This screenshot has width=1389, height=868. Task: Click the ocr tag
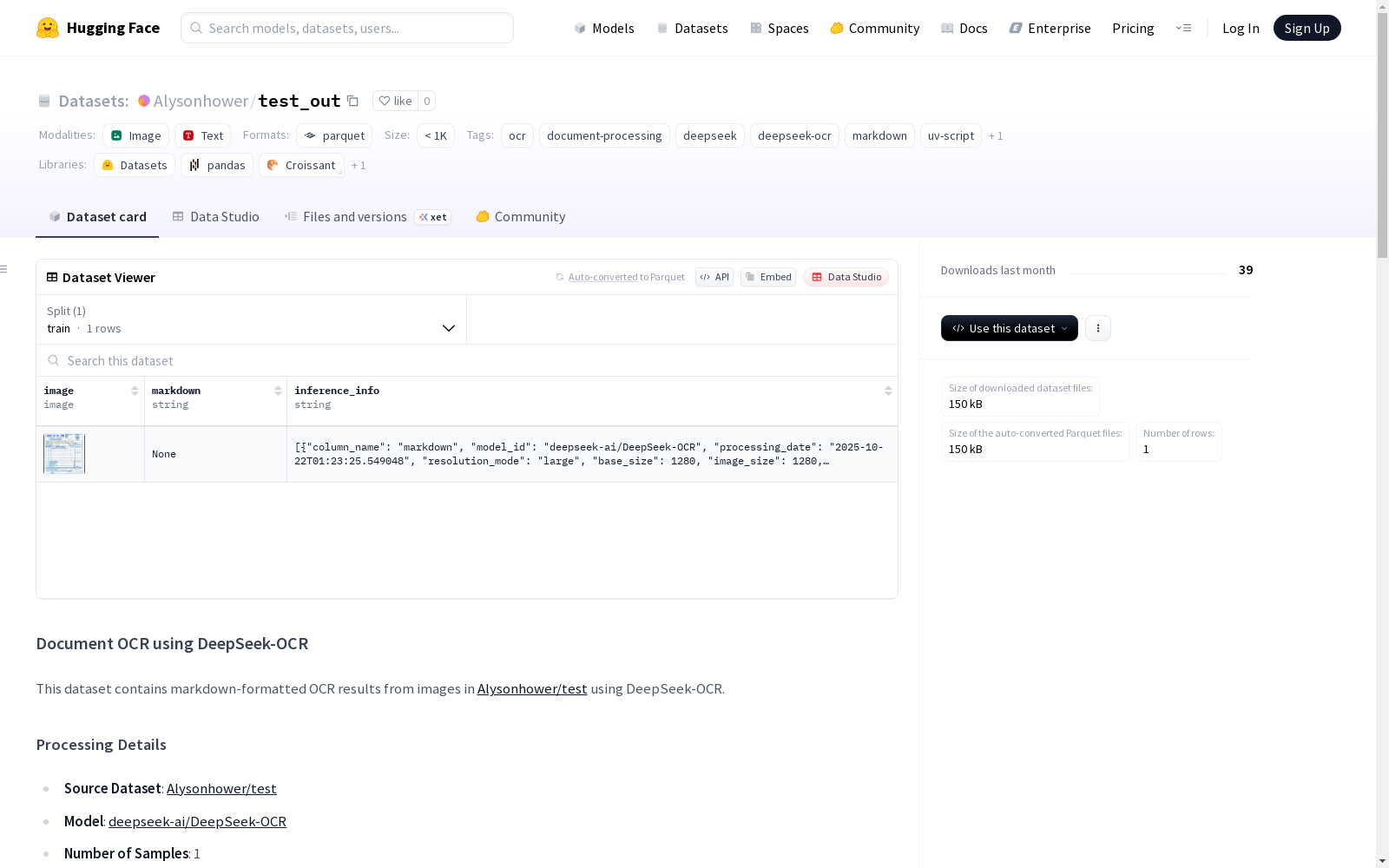point(517,135)
